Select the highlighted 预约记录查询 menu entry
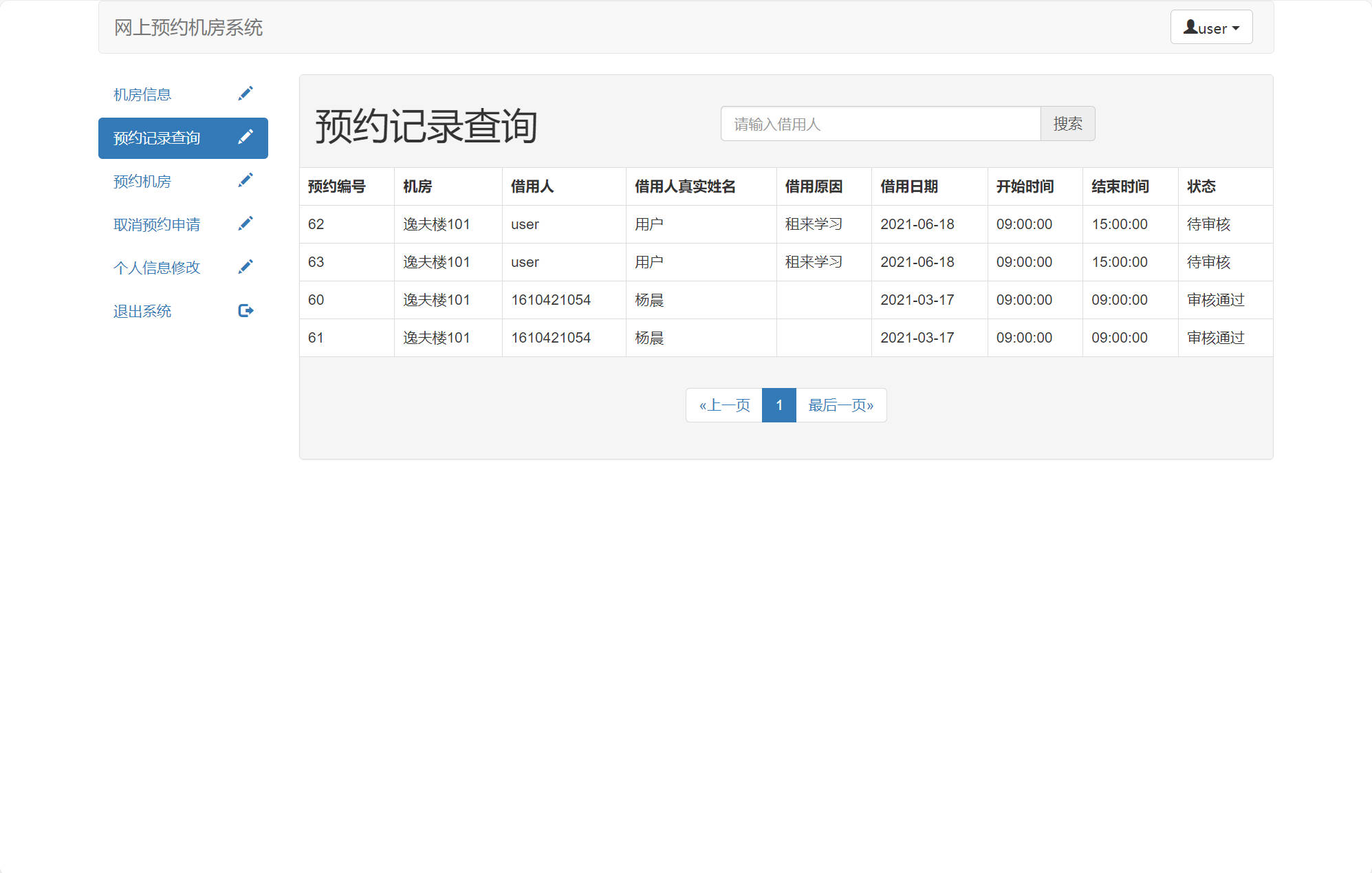The image size is (1372, 873). pos(156,138)
